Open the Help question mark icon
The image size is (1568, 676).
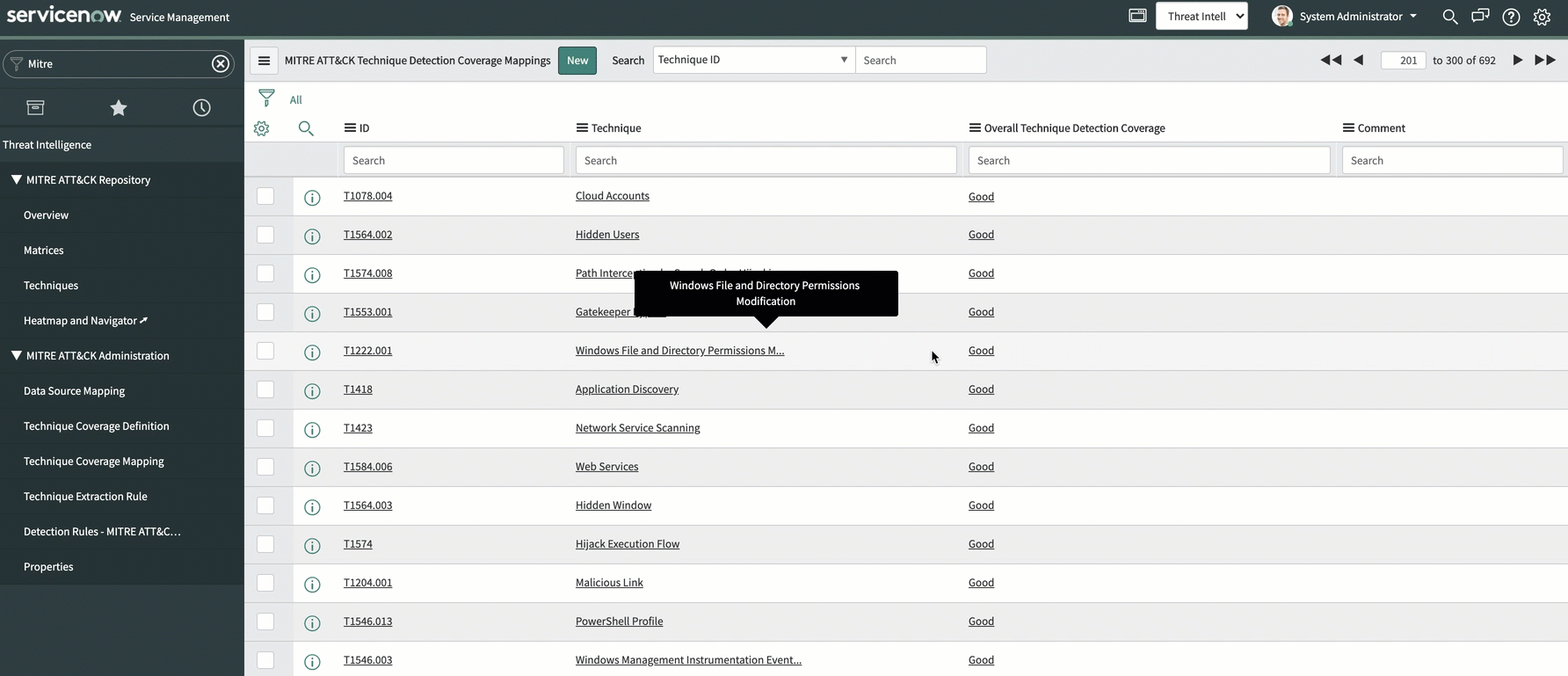click(1511, 17)
